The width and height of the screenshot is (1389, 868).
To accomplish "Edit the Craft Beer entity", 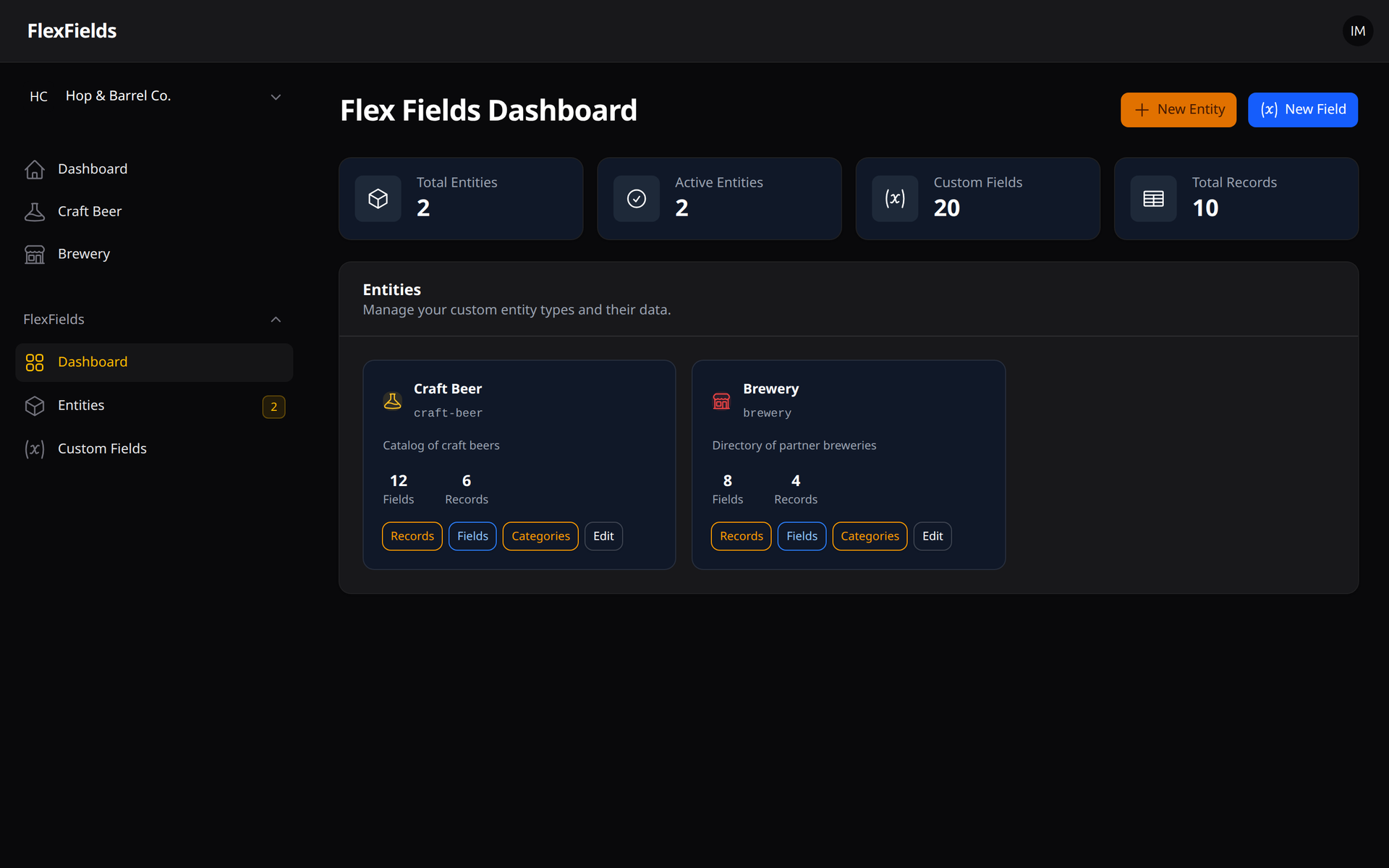I will (x=603, y=536).
